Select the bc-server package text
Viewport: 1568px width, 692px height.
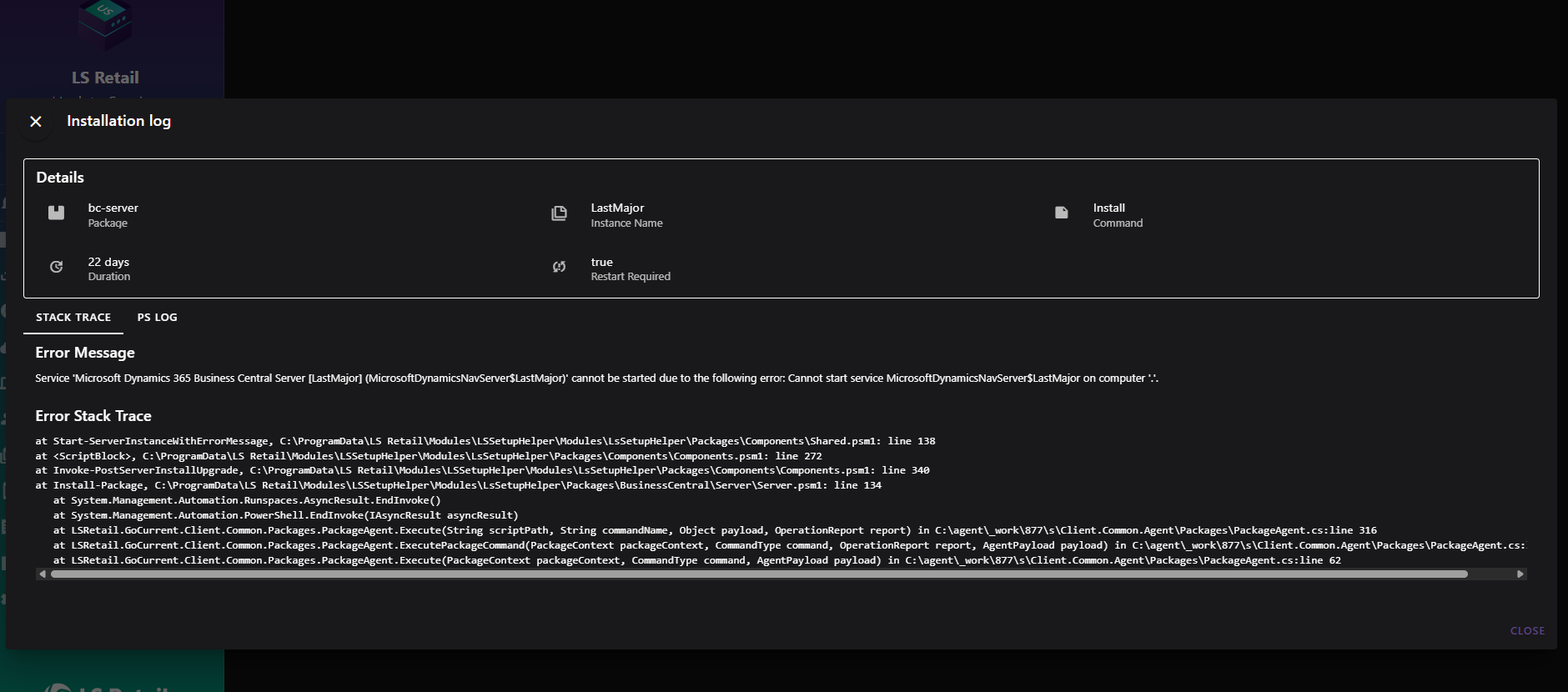tap(113, 208)
